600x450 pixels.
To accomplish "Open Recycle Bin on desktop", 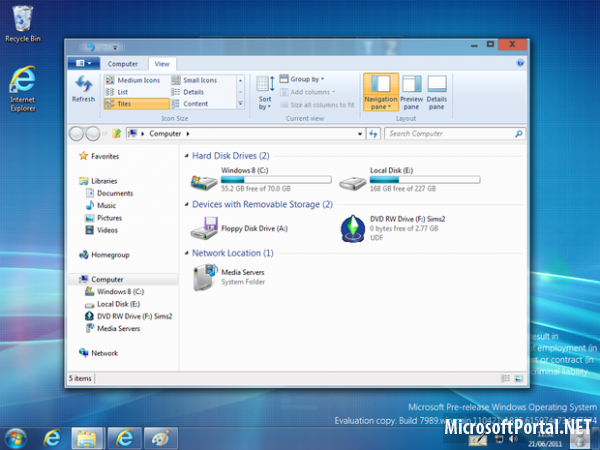I will point(23,24).
